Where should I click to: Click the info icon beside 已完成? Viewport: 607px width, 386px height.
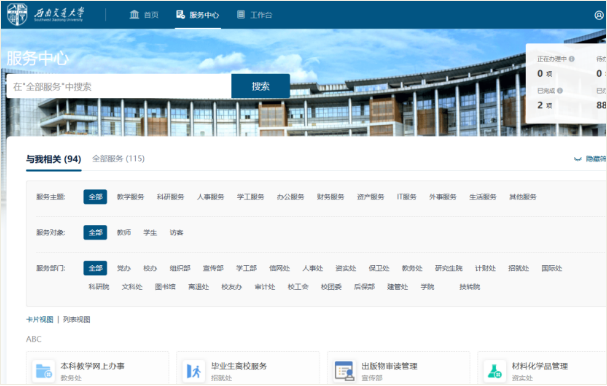pos(560,91)
